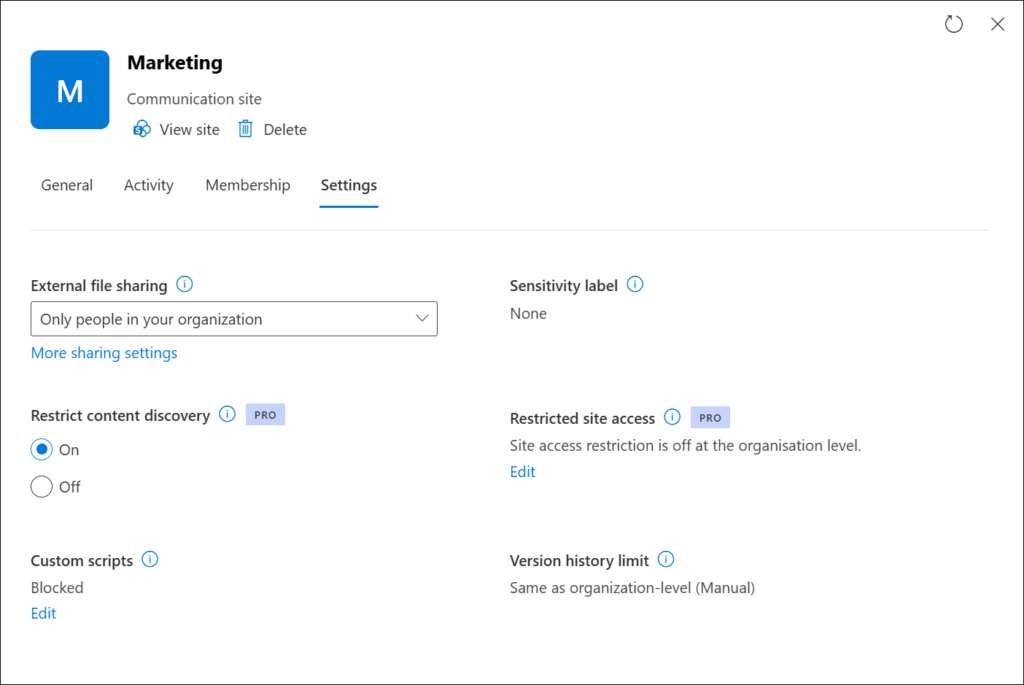Select the On radio button
The height and width of the screenshot is (685, 1024).
(42, 450)
